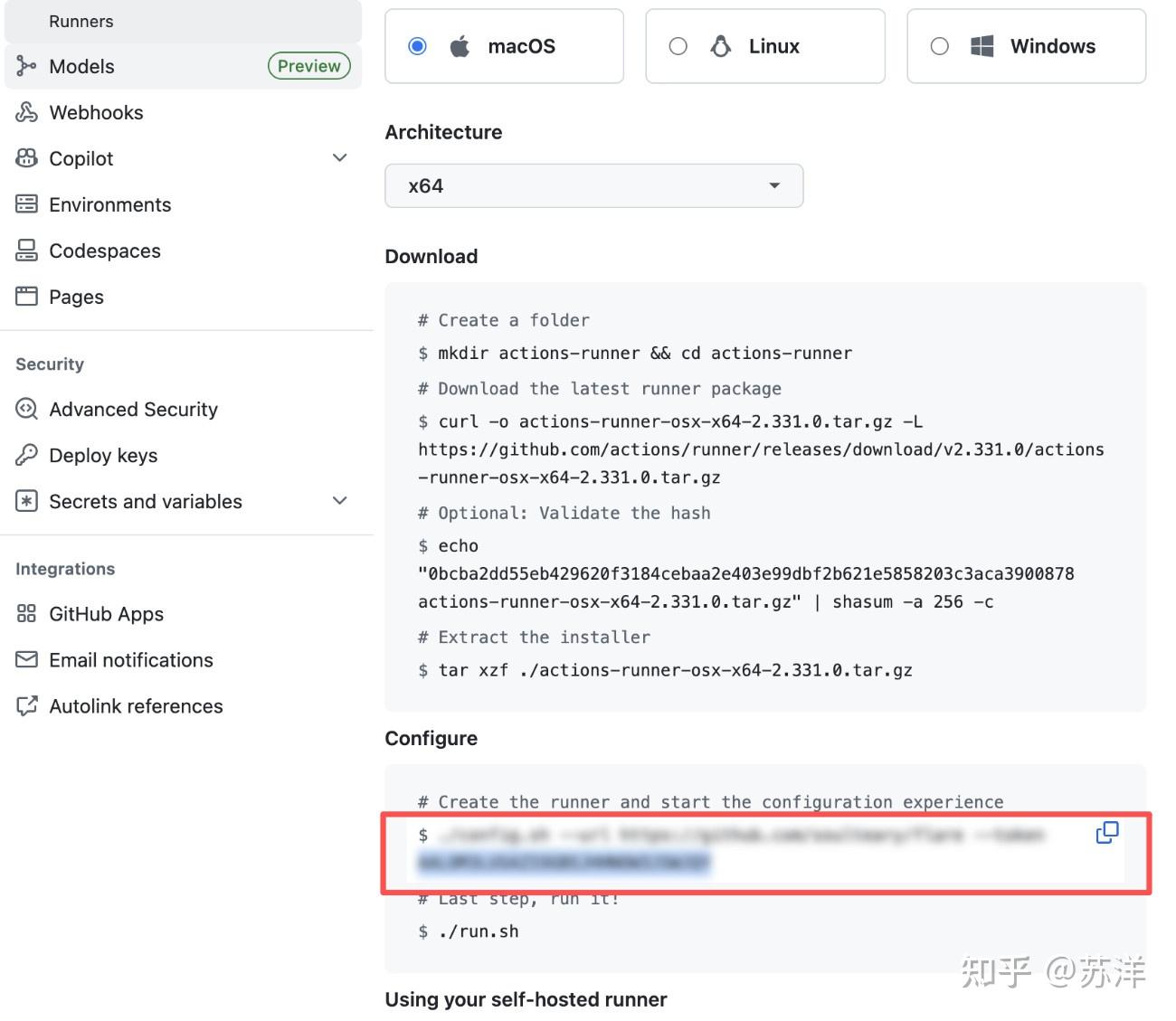Click the Windows logo on the Windows option
Image resolution: width=1176 pixels, height=1021 pixels.
(x=982, y=46)
